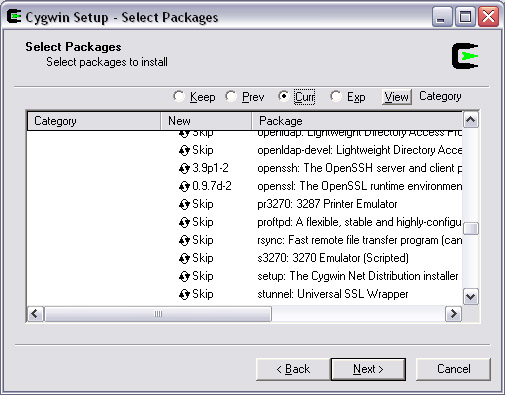The height and width of the screenshot is (395, 505).
Task: Toggle the cycle icon for pr3270
Action: [184, 205]
